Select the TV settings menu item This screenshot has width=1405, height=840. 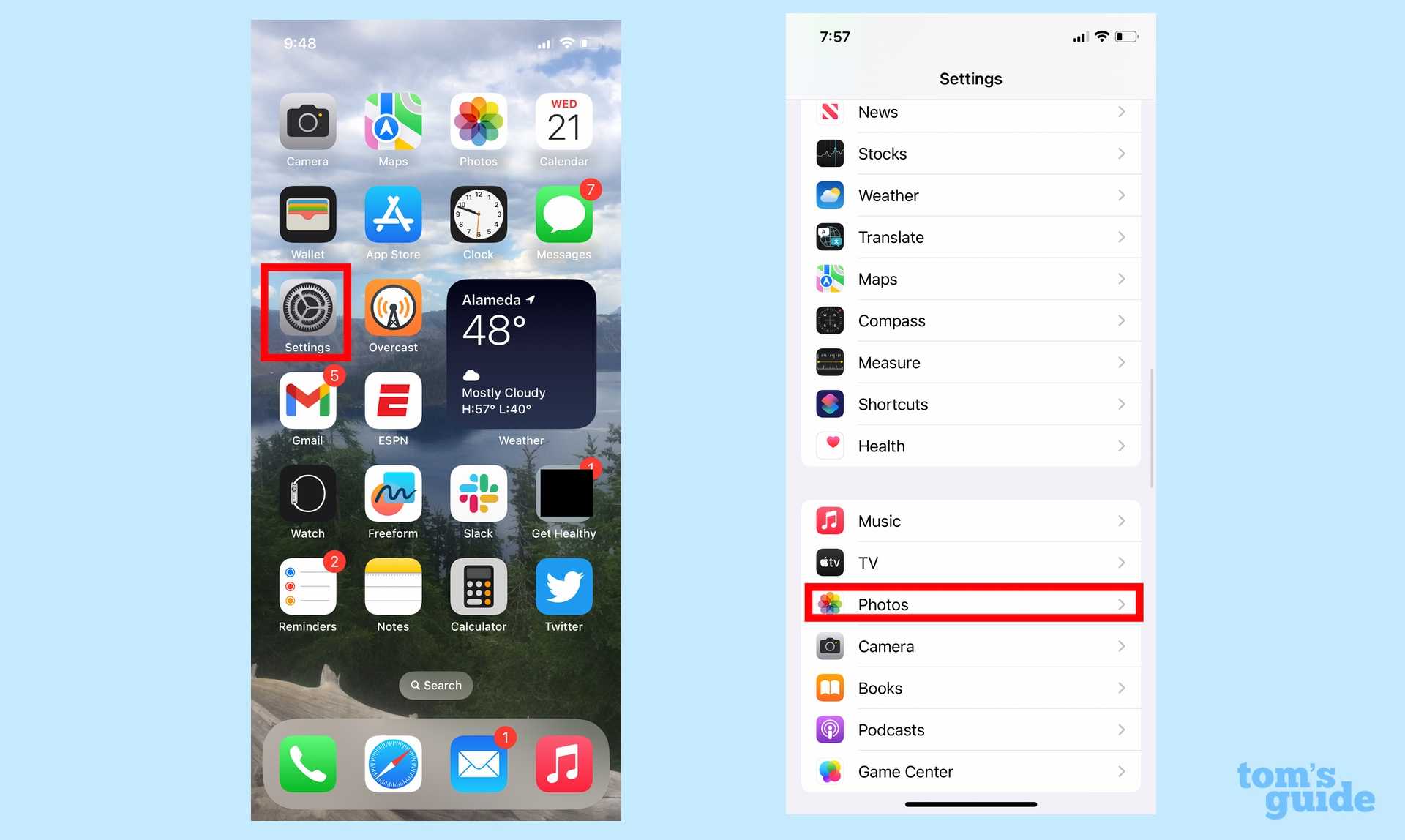point(971,562)
